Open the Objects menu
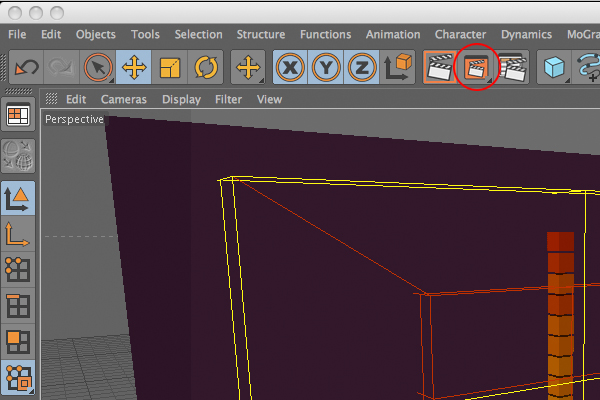 coord(96,34)
